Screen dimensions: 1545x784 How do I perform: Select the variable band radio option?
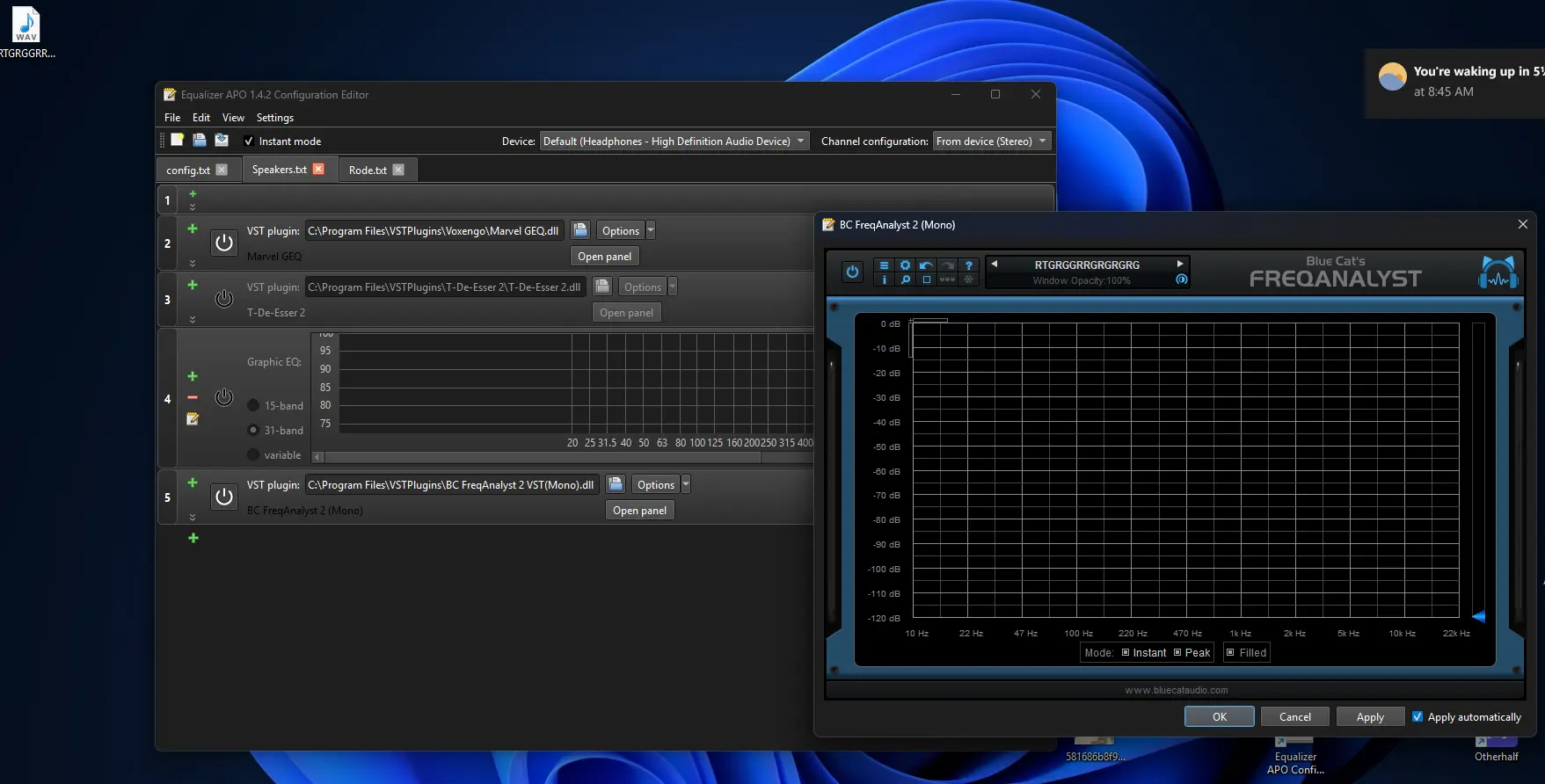(253, 454)
